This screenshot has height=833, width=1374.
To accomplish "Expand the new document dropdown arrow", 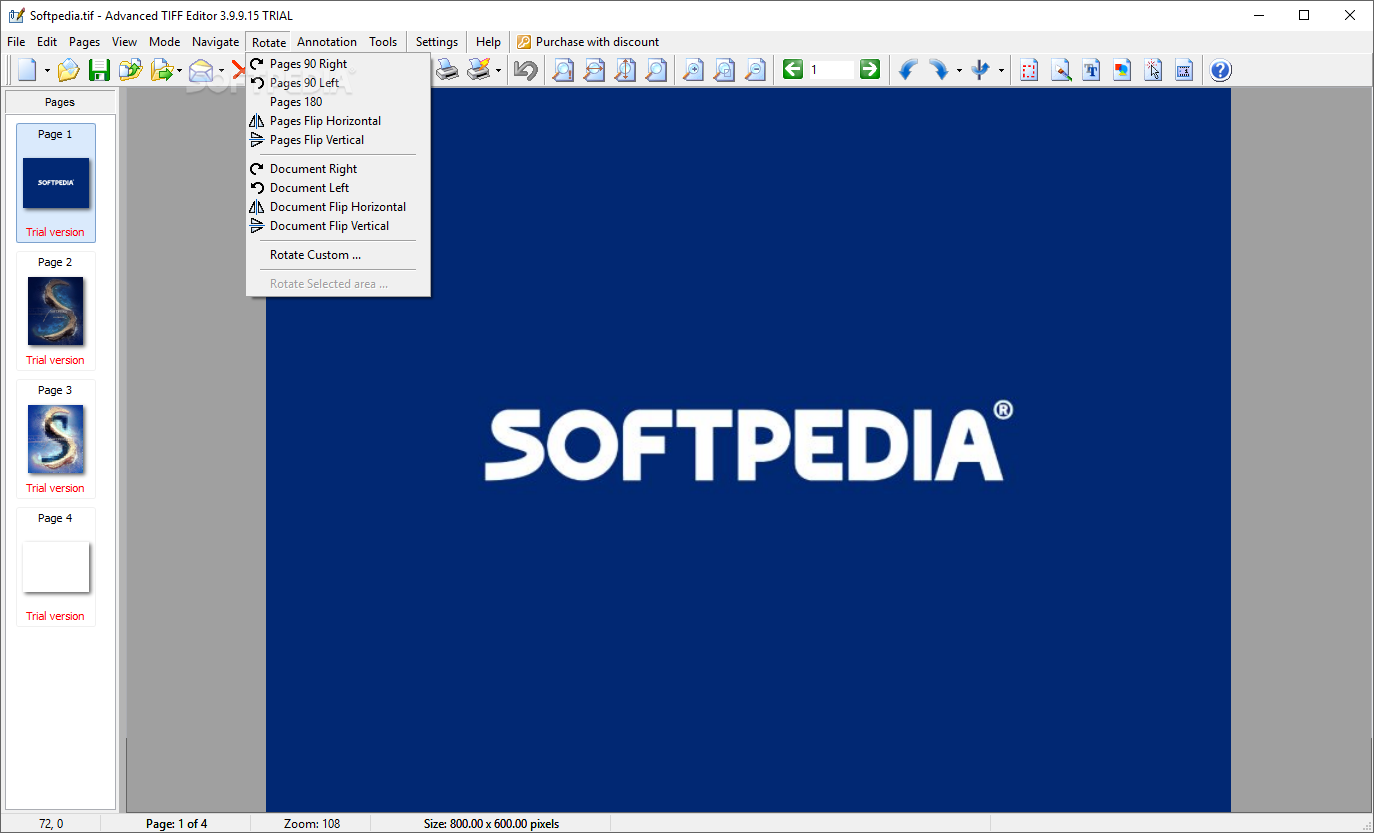I will tap(47, 71).
